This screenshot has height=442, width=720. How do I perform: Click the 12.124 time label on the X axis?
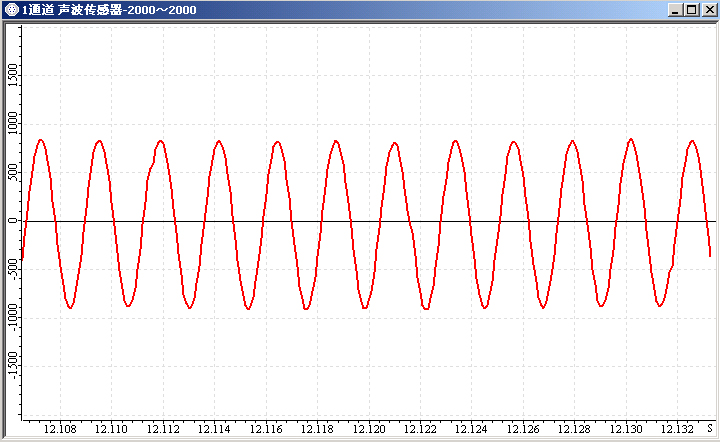[x=472, y=429]
